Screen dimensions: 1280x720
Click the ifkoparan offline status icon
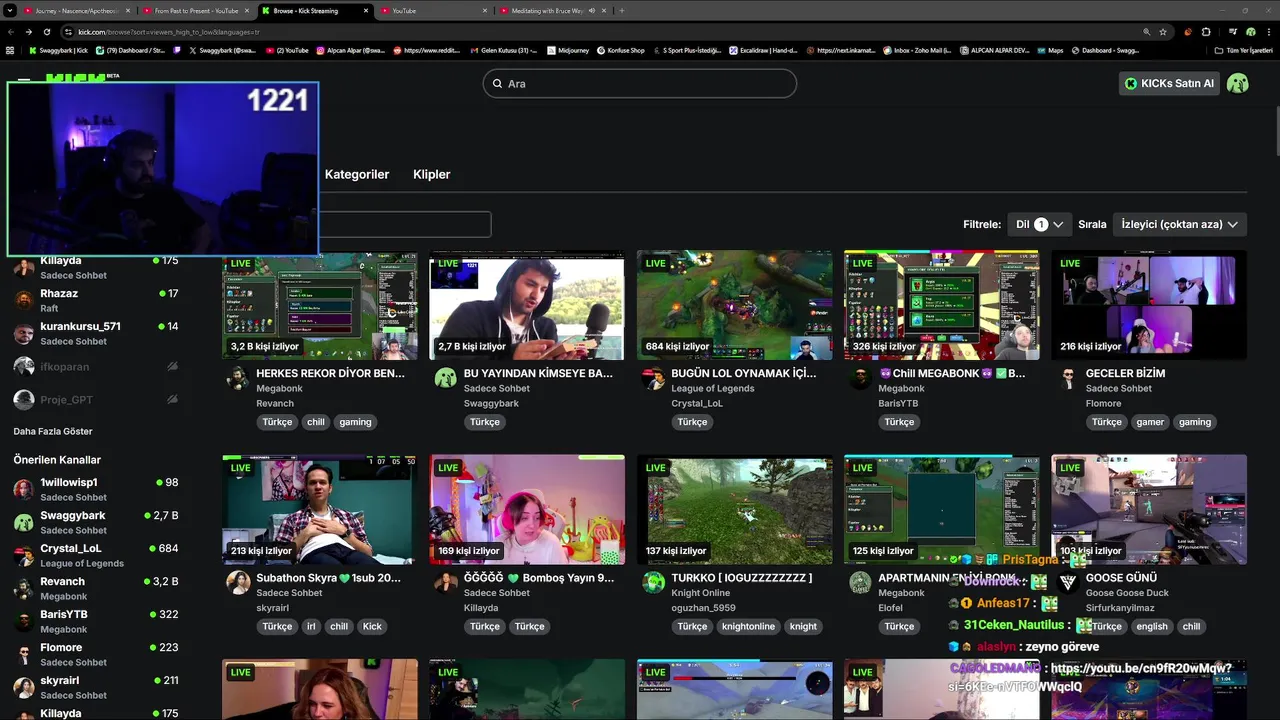tap(172, 367)
